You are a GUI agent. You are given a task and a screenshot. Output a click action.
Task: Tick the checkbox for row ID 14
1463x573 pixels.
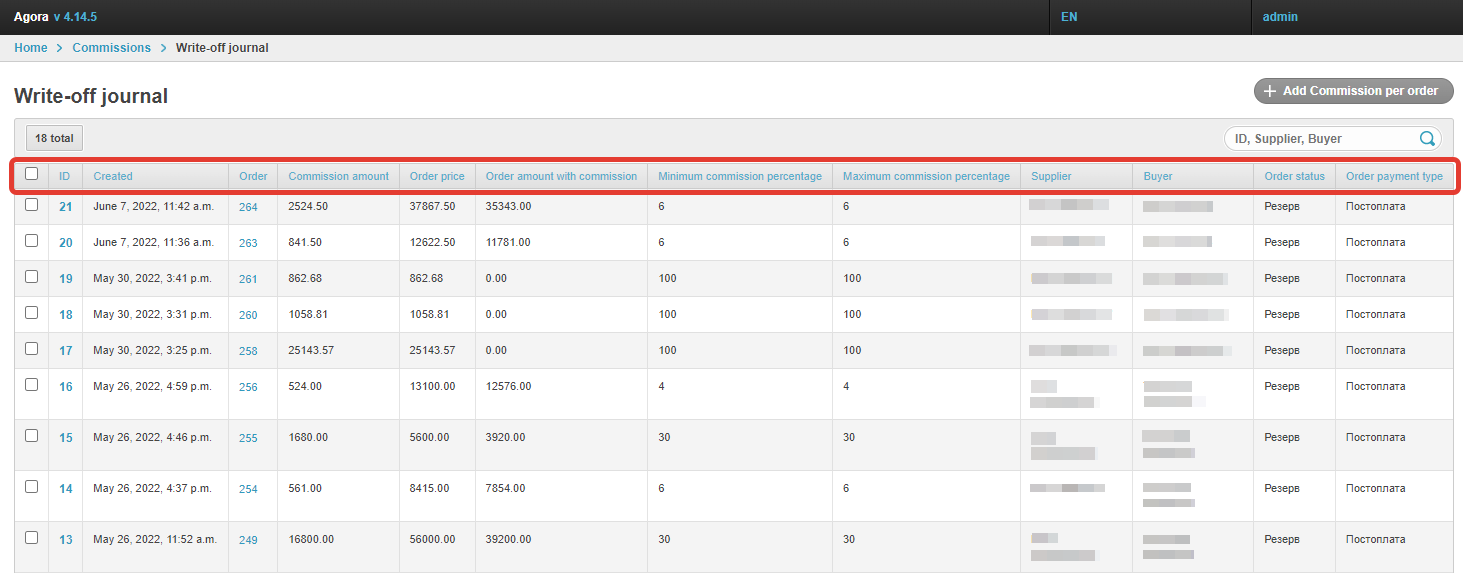click(x=32, y=487)
